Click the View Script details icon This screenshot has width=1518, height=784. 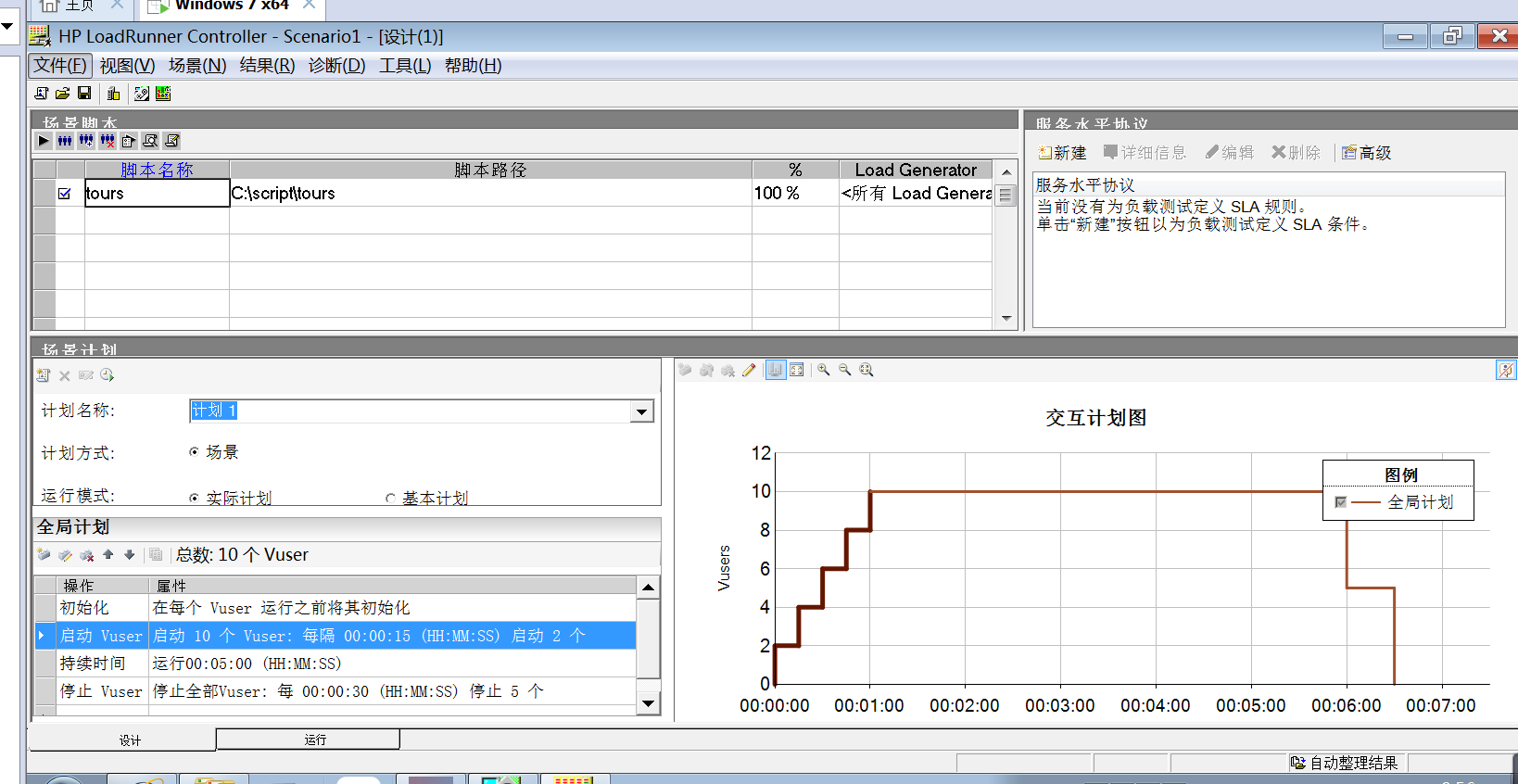150,141
